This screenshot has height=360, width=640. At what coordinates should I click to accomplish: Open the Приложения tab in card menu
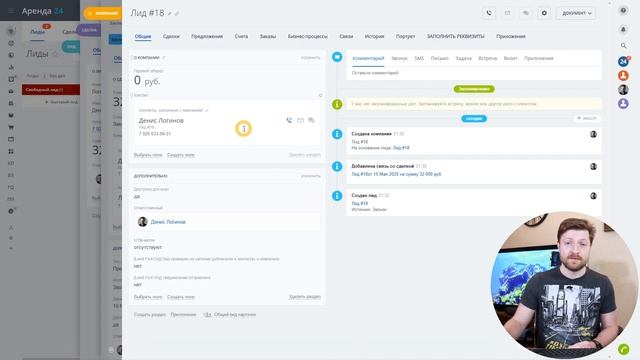[511, 36]
